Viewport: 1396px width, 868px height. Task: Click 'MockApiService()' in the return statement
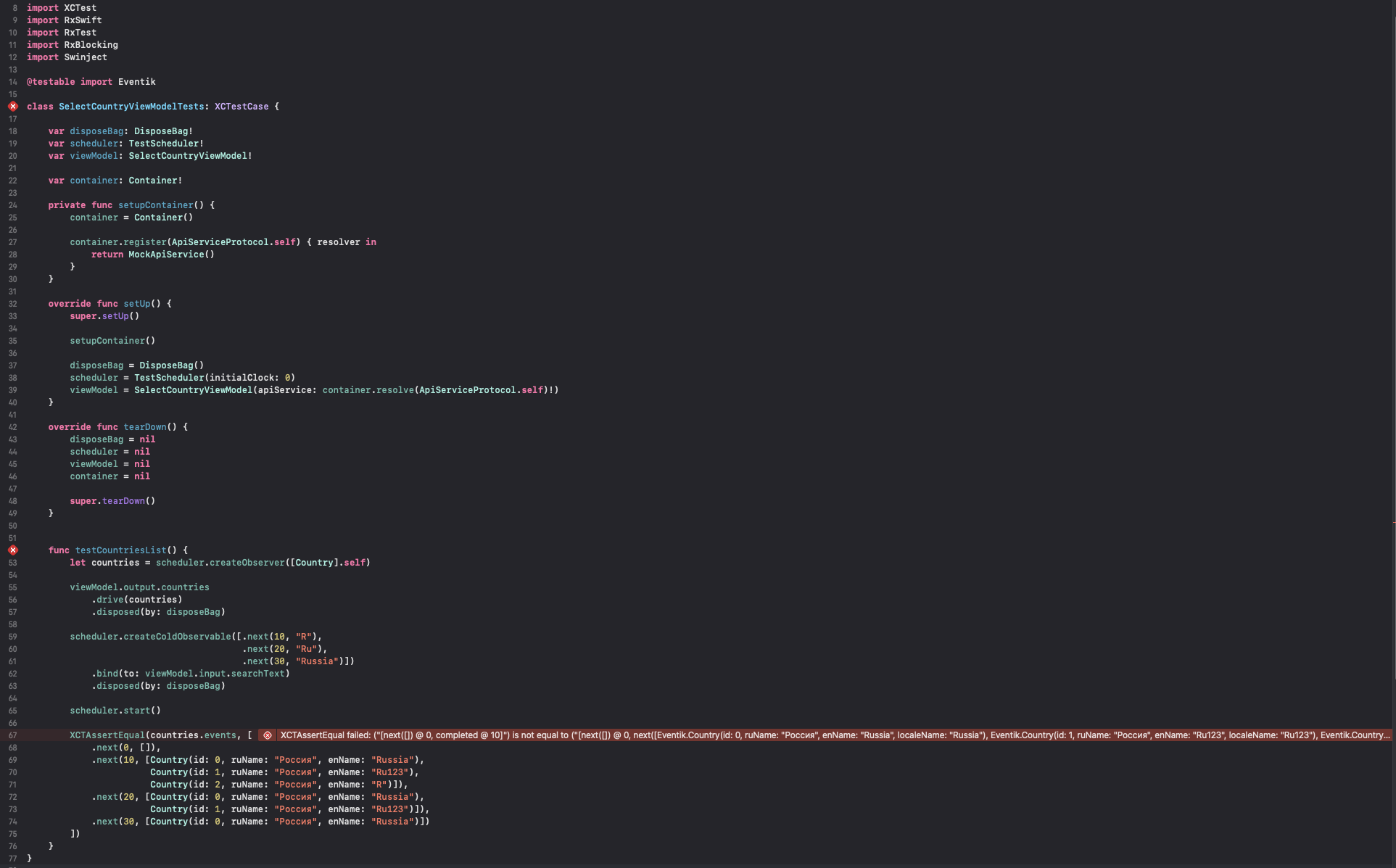(x=172, y=255)
